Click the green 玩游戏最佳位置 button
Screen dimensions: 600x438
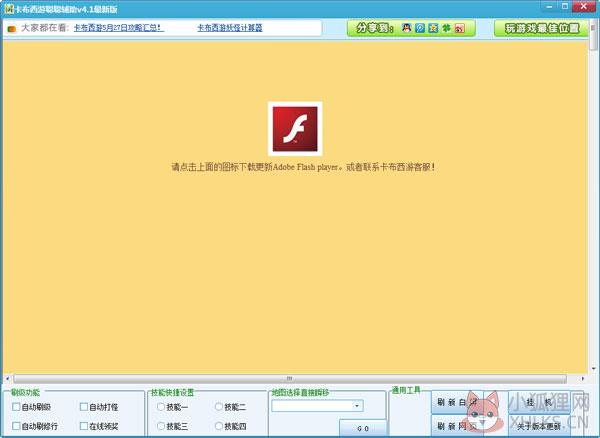click(x=541, y=28)
